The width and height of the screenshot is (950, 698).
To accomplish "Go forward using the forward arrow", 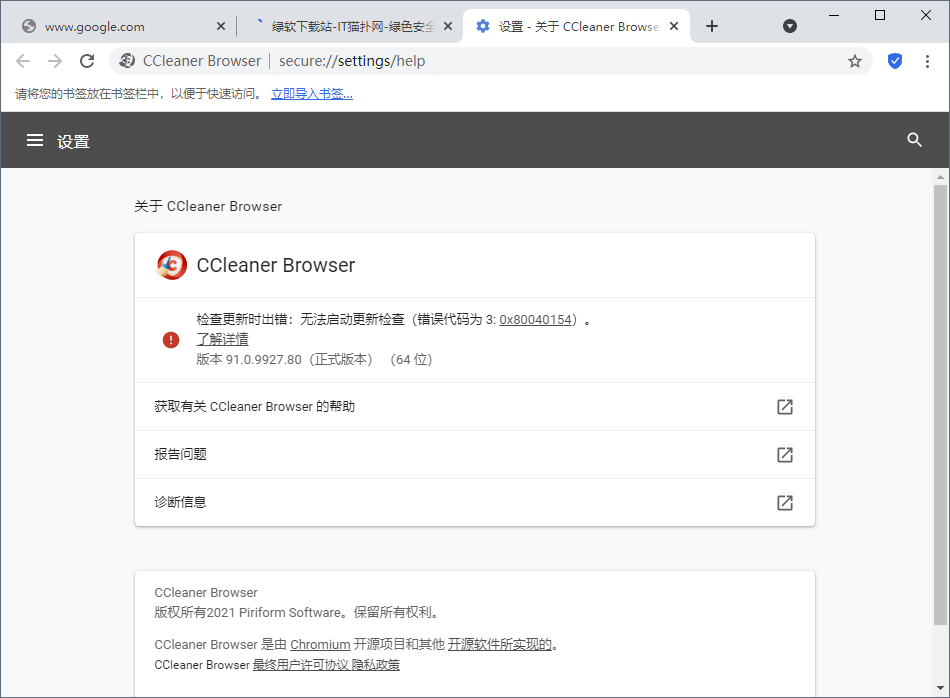I will click(55, 61).
